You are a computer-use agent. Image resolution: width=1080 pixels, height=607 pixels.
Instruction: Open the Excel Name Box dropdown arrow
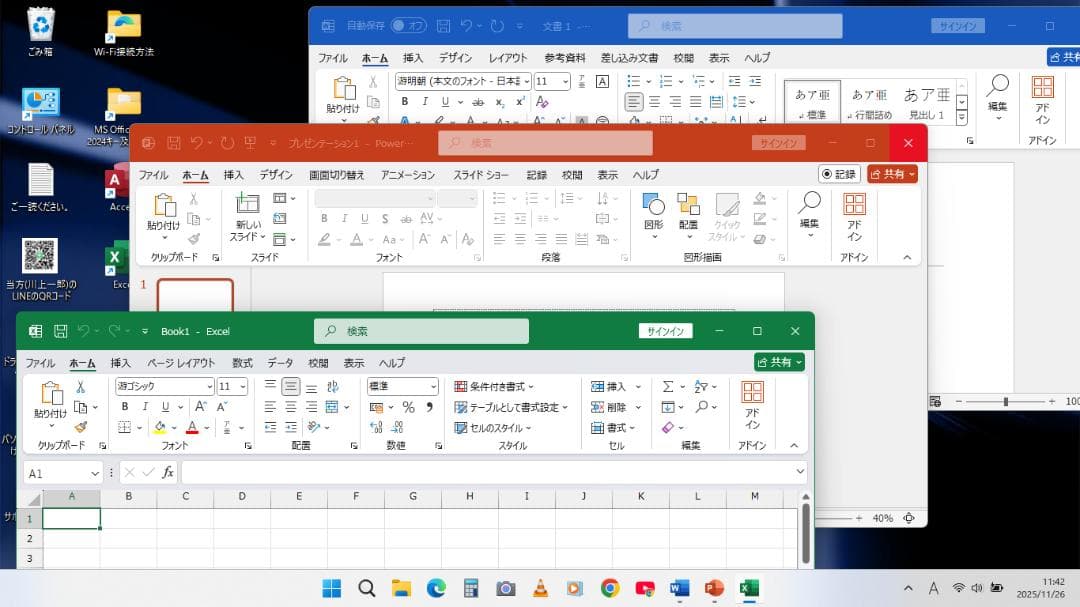pyautogui.click(x=95, y=473)
